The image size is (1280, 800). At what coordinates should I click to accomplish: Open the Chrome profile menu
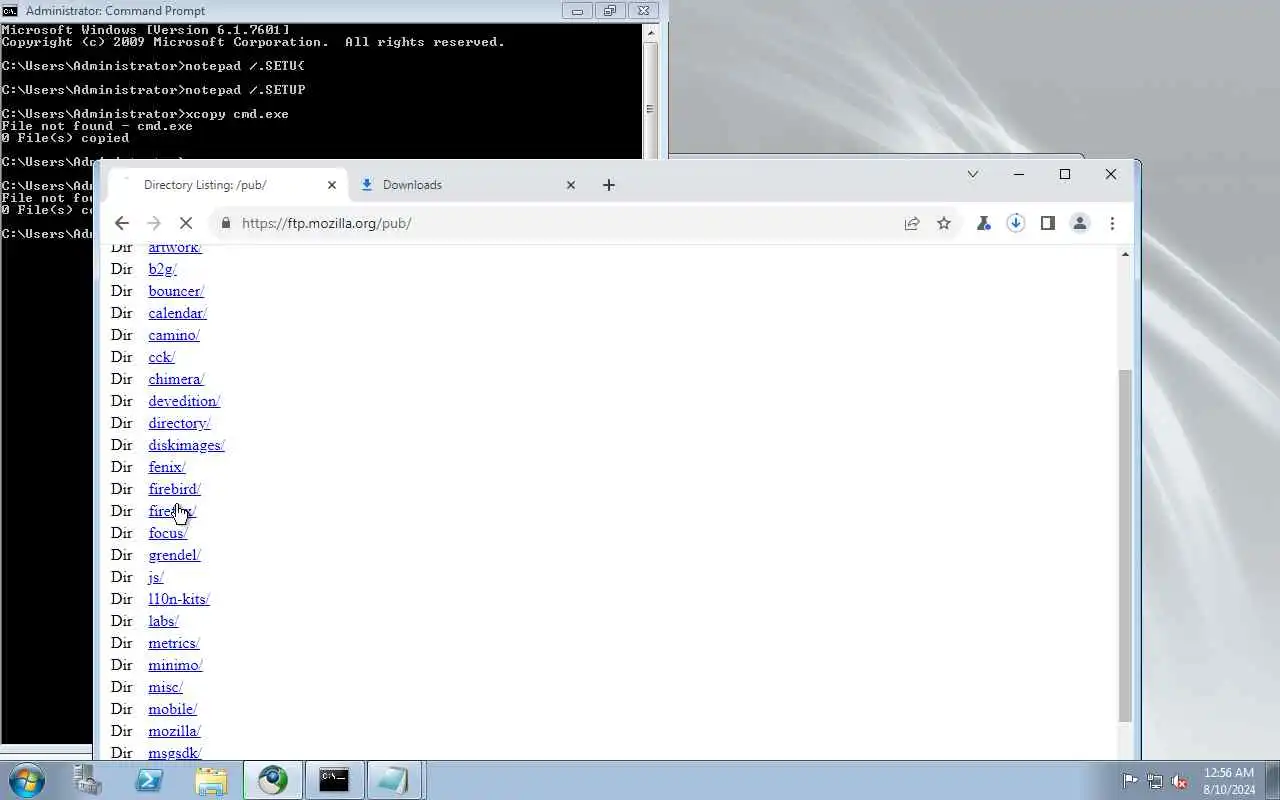tap(1080, 223)
